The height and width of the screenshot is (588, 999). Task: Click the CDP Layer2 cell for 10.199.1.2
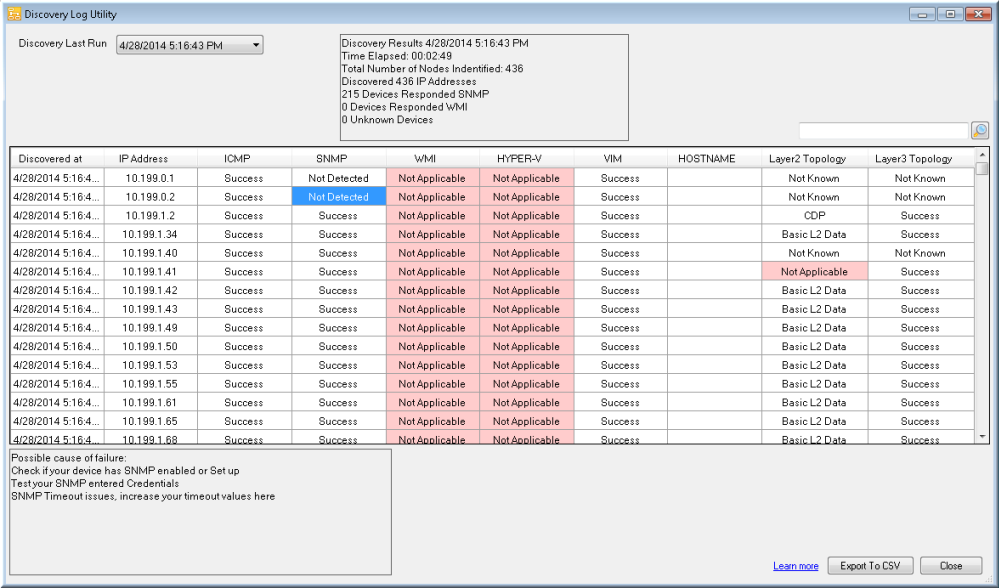click(x=814, y=215)
